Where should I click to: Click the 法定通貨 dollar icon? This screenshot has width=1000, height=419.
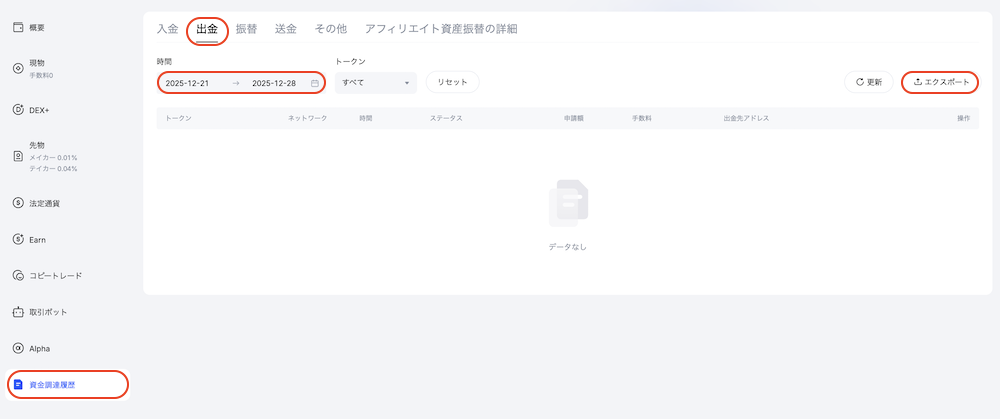click(18, 203)
